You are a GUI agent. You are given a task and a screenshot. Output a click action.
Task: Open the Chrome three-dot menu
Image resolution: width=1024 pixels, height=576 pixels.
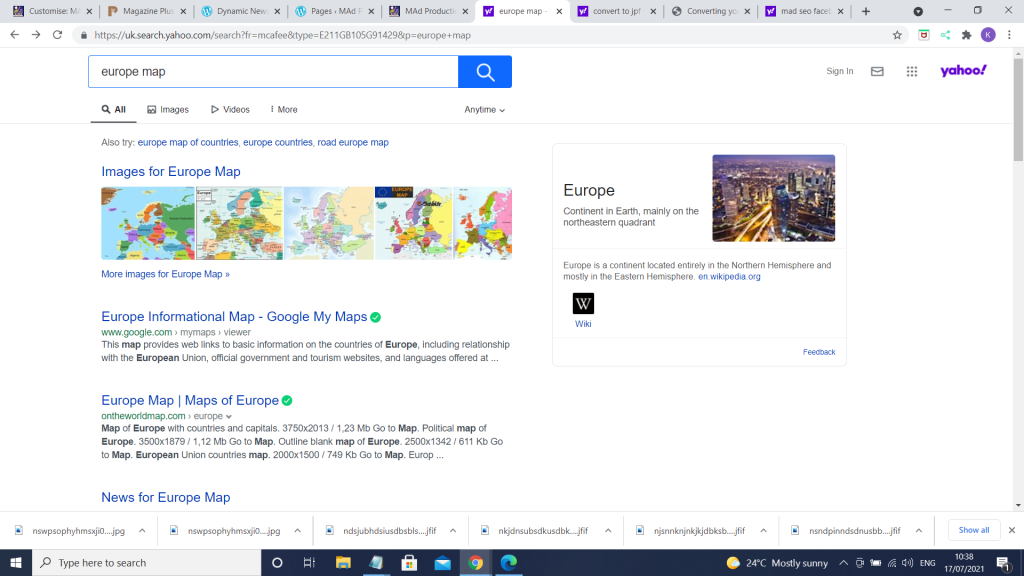coord(1009,34)
